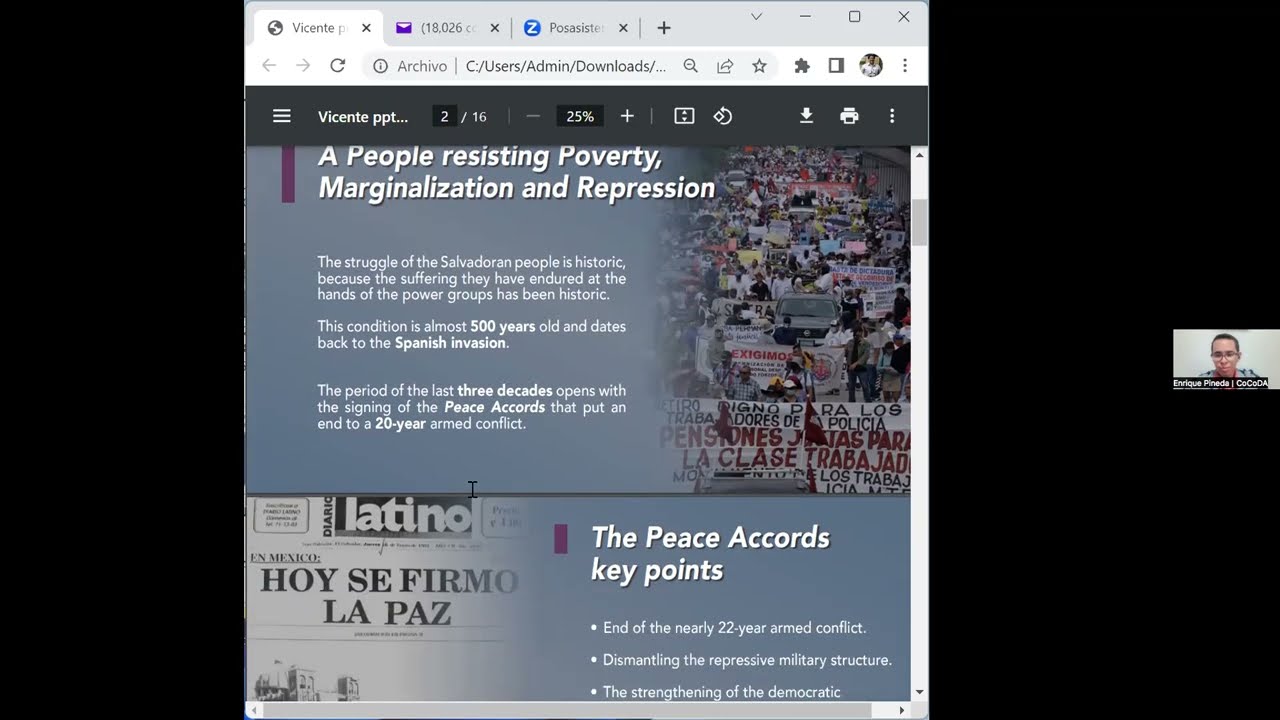This screenshot has height=720, width=1280.
Task: Open the Extensions puzzle icon
Action: click(x=802, y=66)
